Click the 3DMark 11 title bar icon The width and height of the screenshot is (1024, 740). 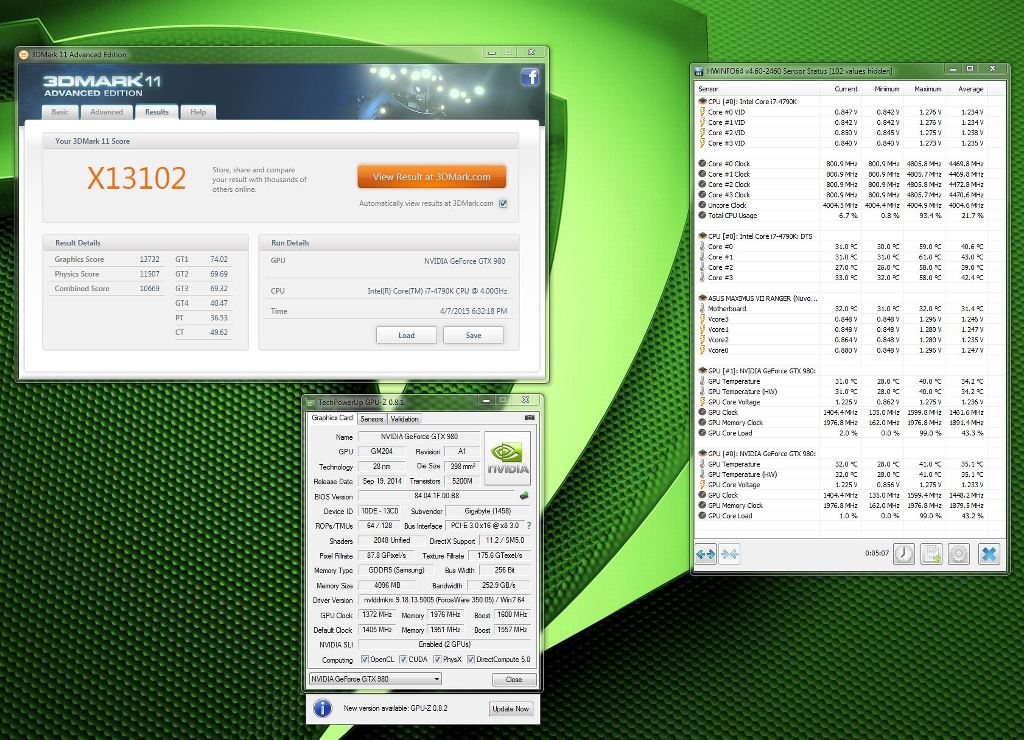click(24, 54)
